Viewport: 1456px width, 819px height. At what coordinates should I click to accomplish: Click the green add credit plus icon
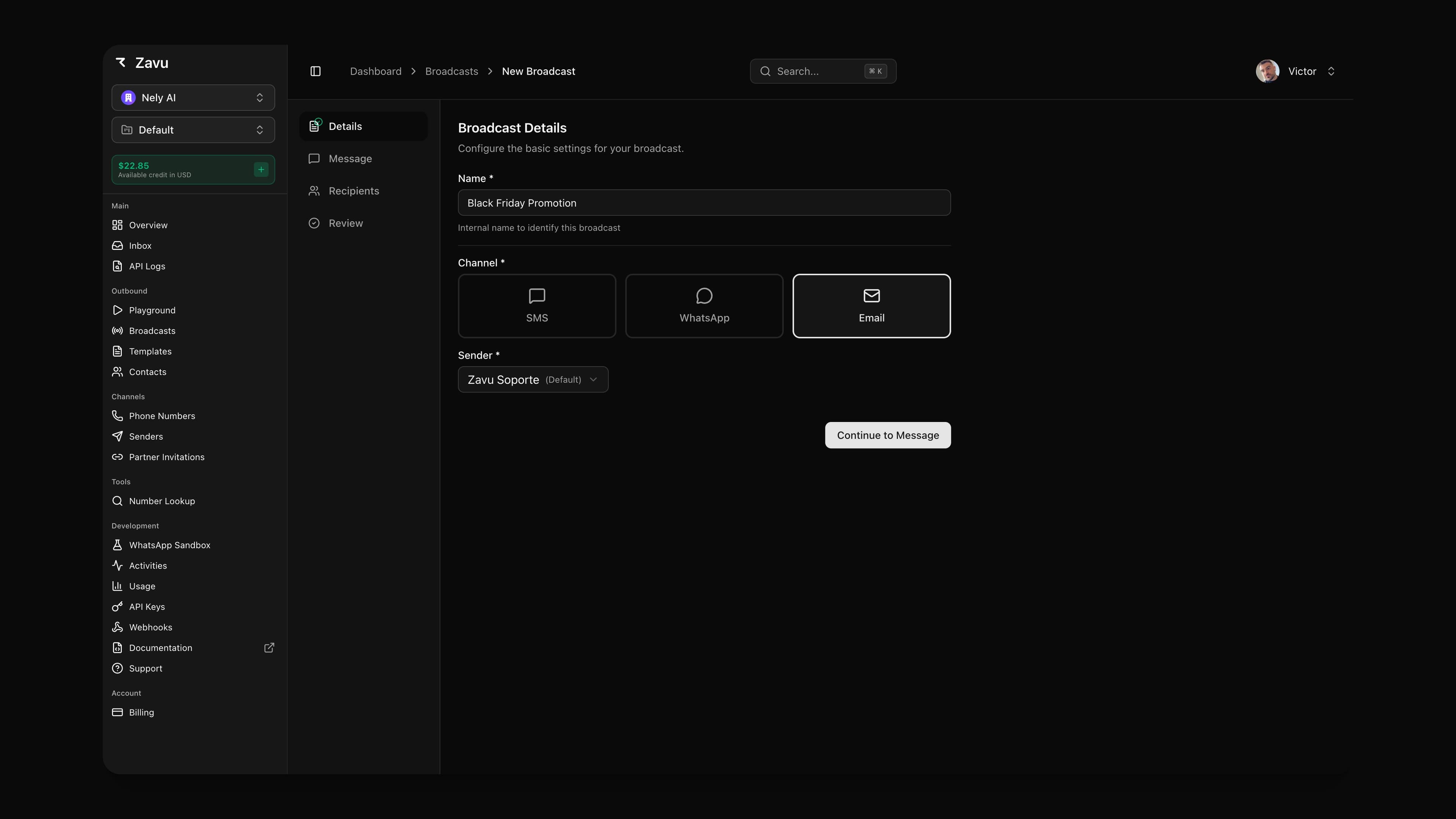point(261,169)
